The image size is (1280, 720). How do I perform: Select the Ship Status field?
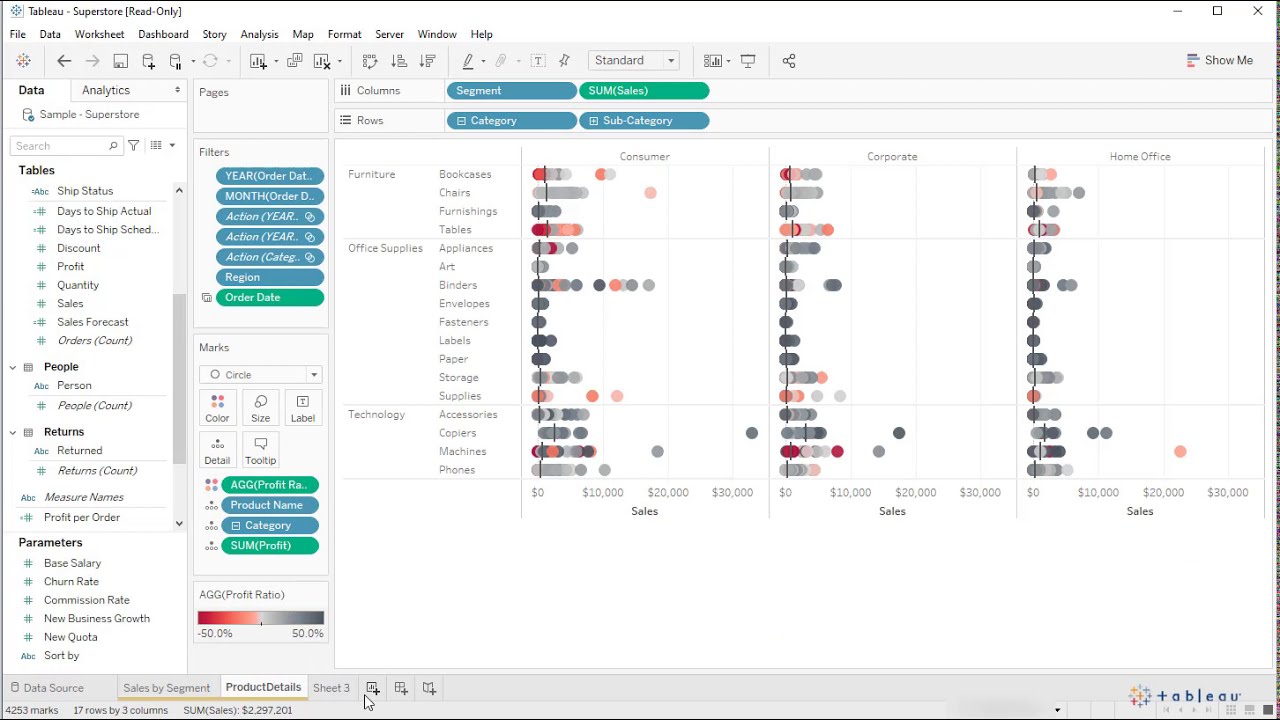click(x=85, y=191)
